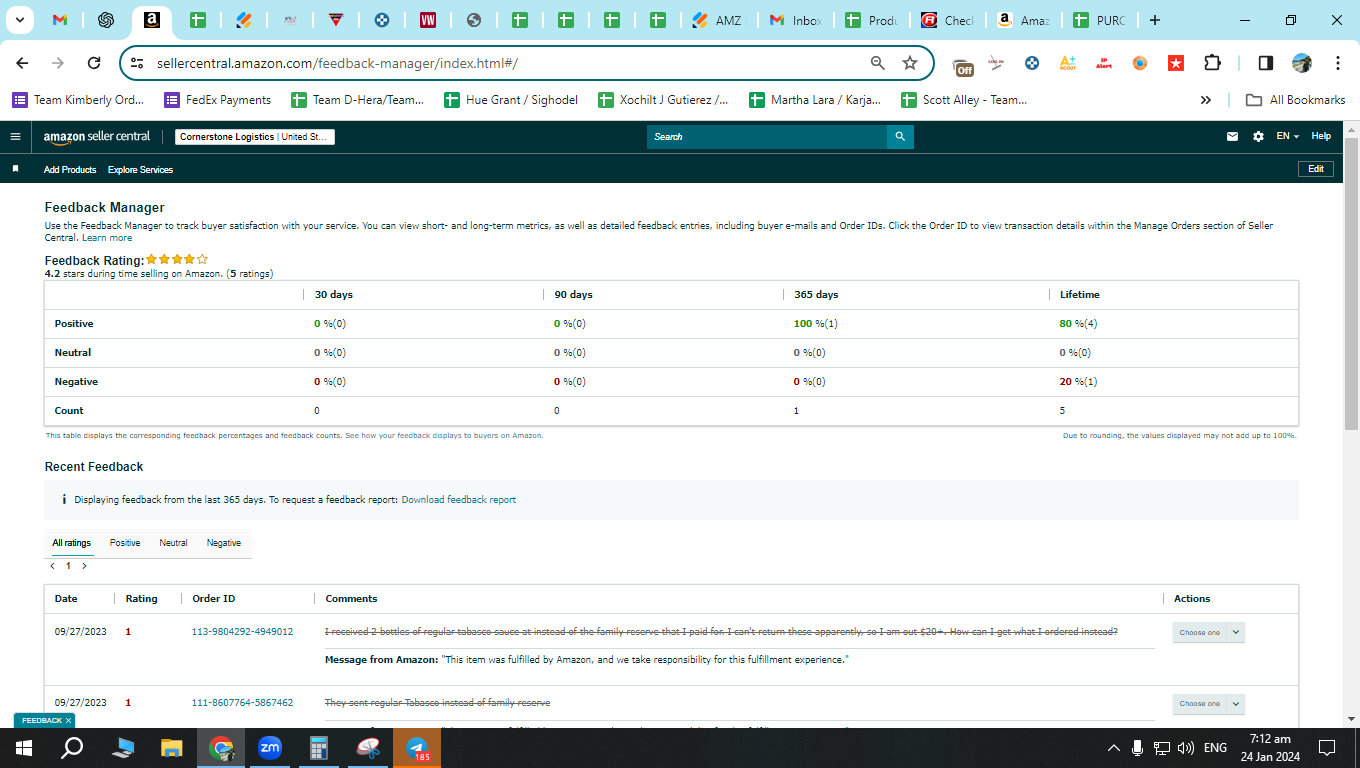Open Calculator from the taskbar

[x=319, y=747]
